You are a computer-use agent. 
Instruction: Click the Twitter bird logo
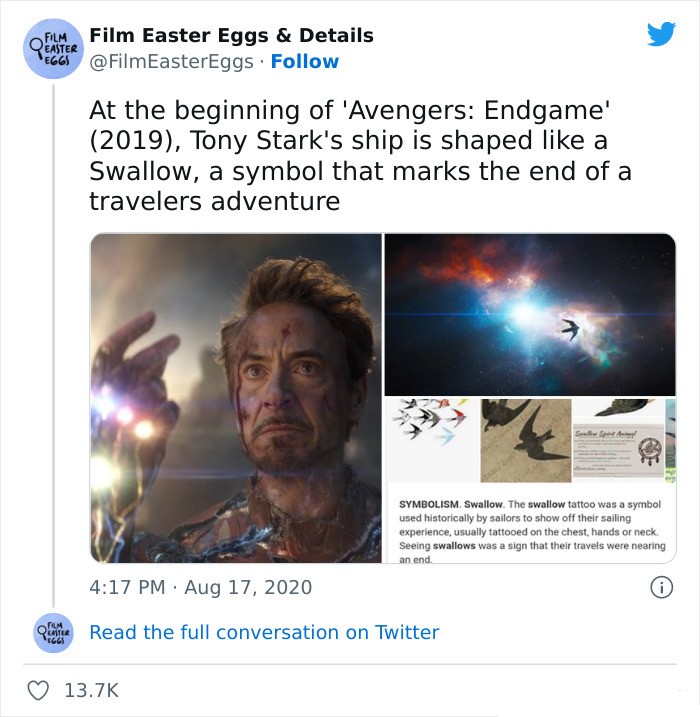[x=661, y=34]
